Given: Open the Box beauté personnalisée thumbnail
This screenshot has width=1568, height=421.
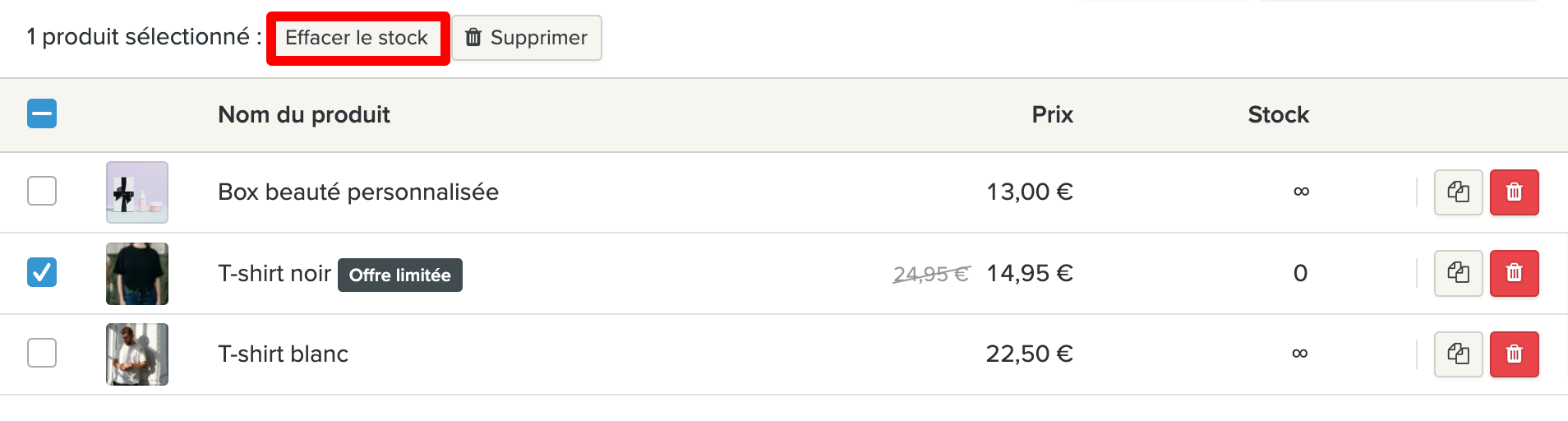Looking at the screenshot, I should 137,192.
